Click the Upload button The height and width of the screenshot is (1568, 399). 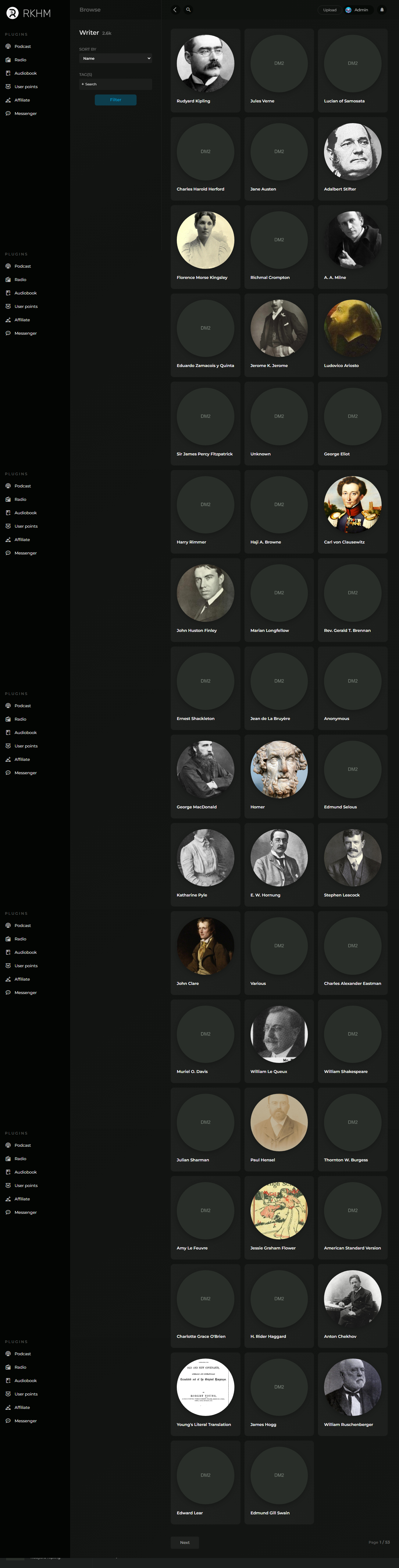tap(330, 10)
